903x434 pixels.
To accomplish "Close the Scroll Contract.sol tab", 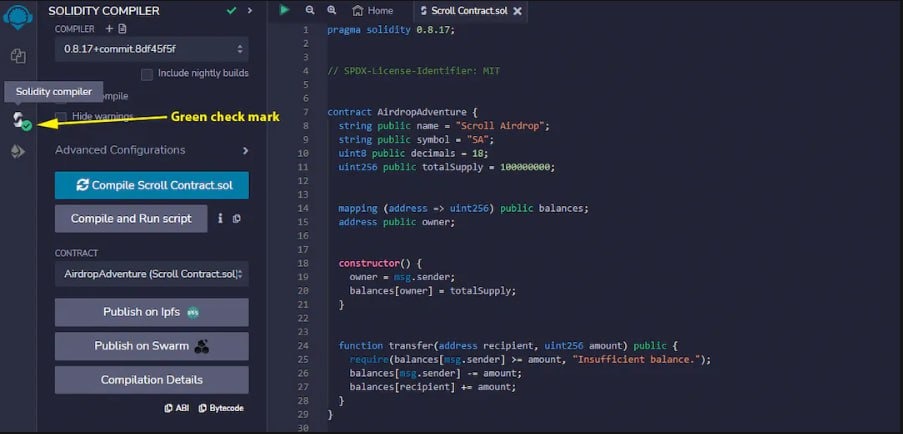I will tap(517, 11).
